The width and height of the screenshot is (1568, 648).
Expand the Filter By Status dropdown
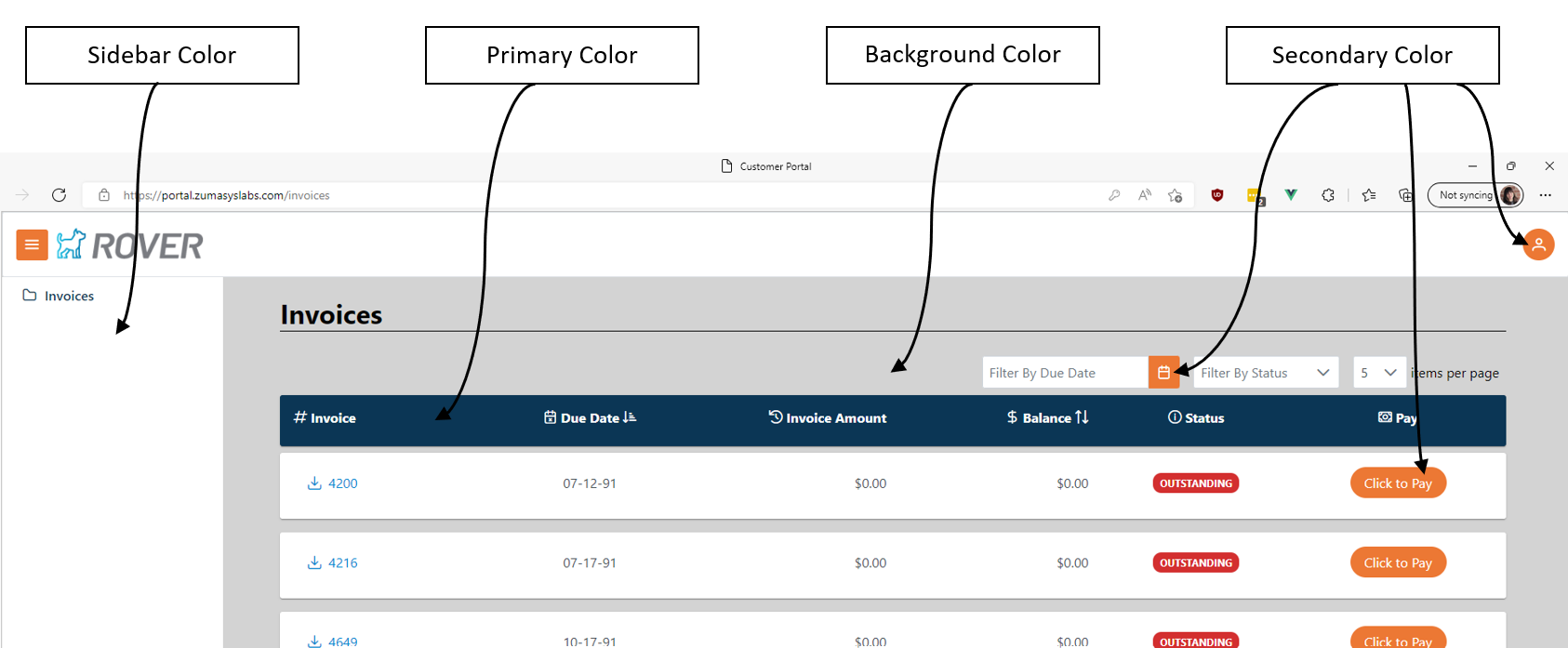(x=1265, y=373)
